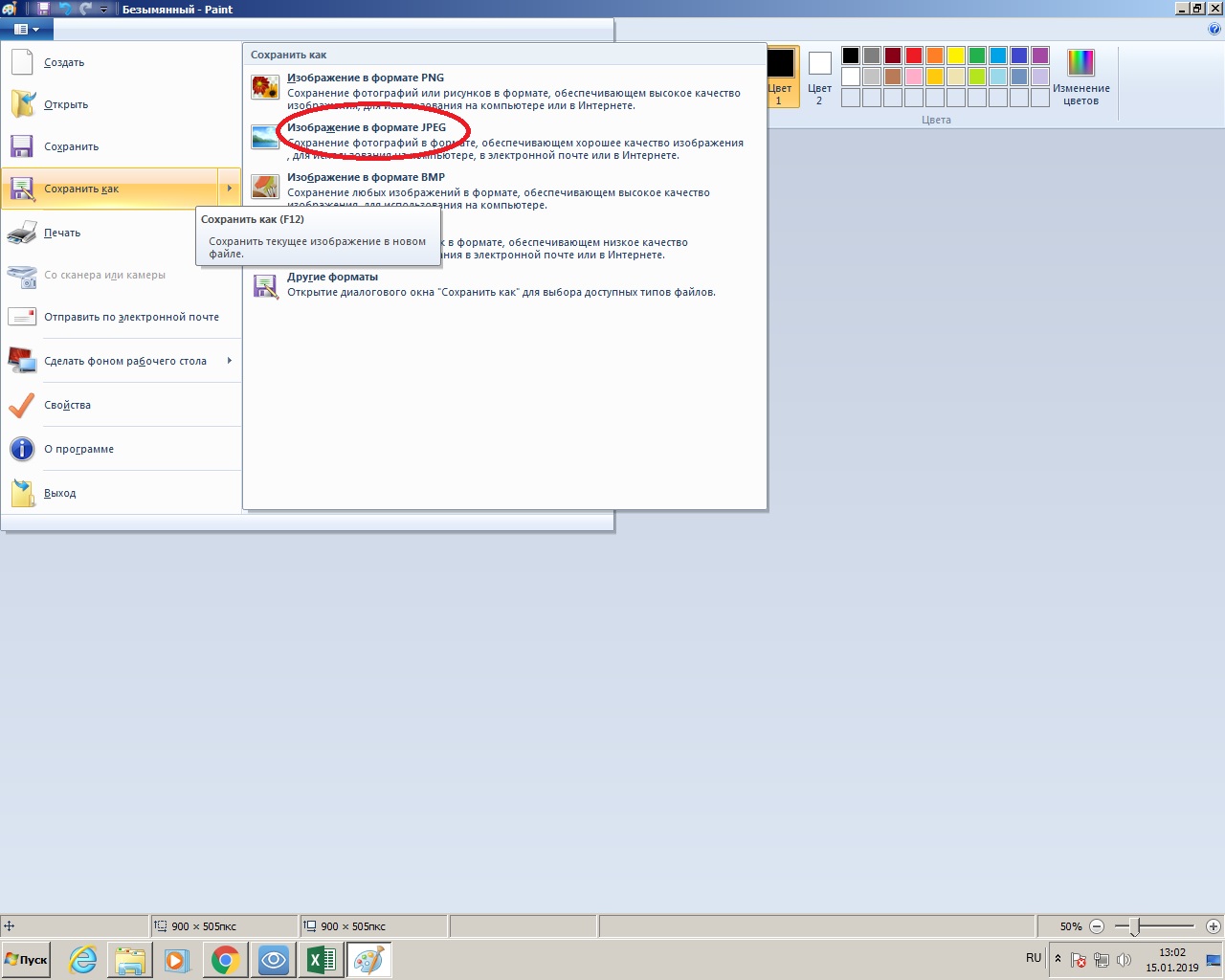
Task: Choose Создать from the file menu
Action: tap(121, 62)
